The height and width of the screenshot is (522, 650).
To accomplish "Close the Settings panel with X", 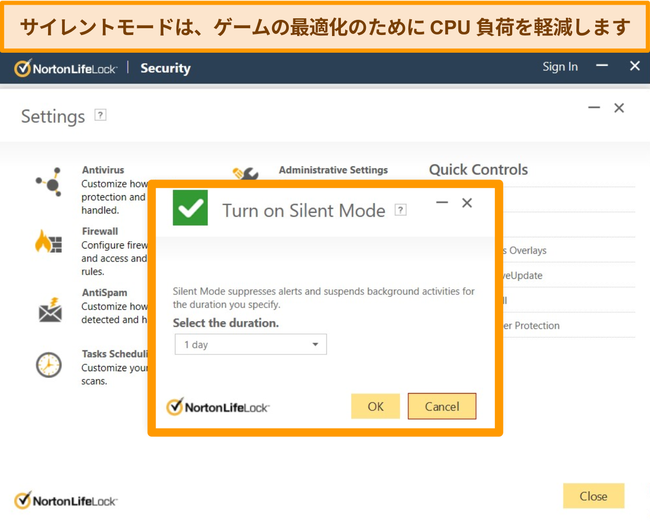I will click(x=619, y=108).
